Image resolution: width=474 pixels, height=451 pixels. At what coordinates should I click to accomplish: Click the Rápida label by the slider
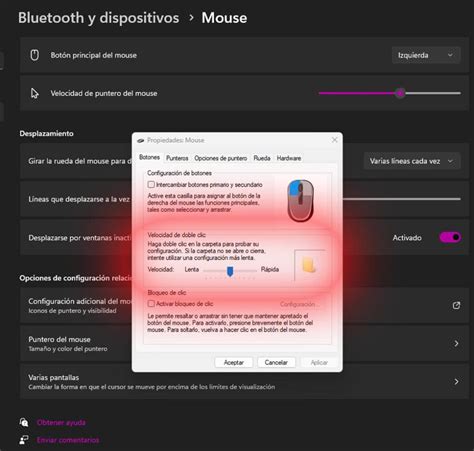270,269
